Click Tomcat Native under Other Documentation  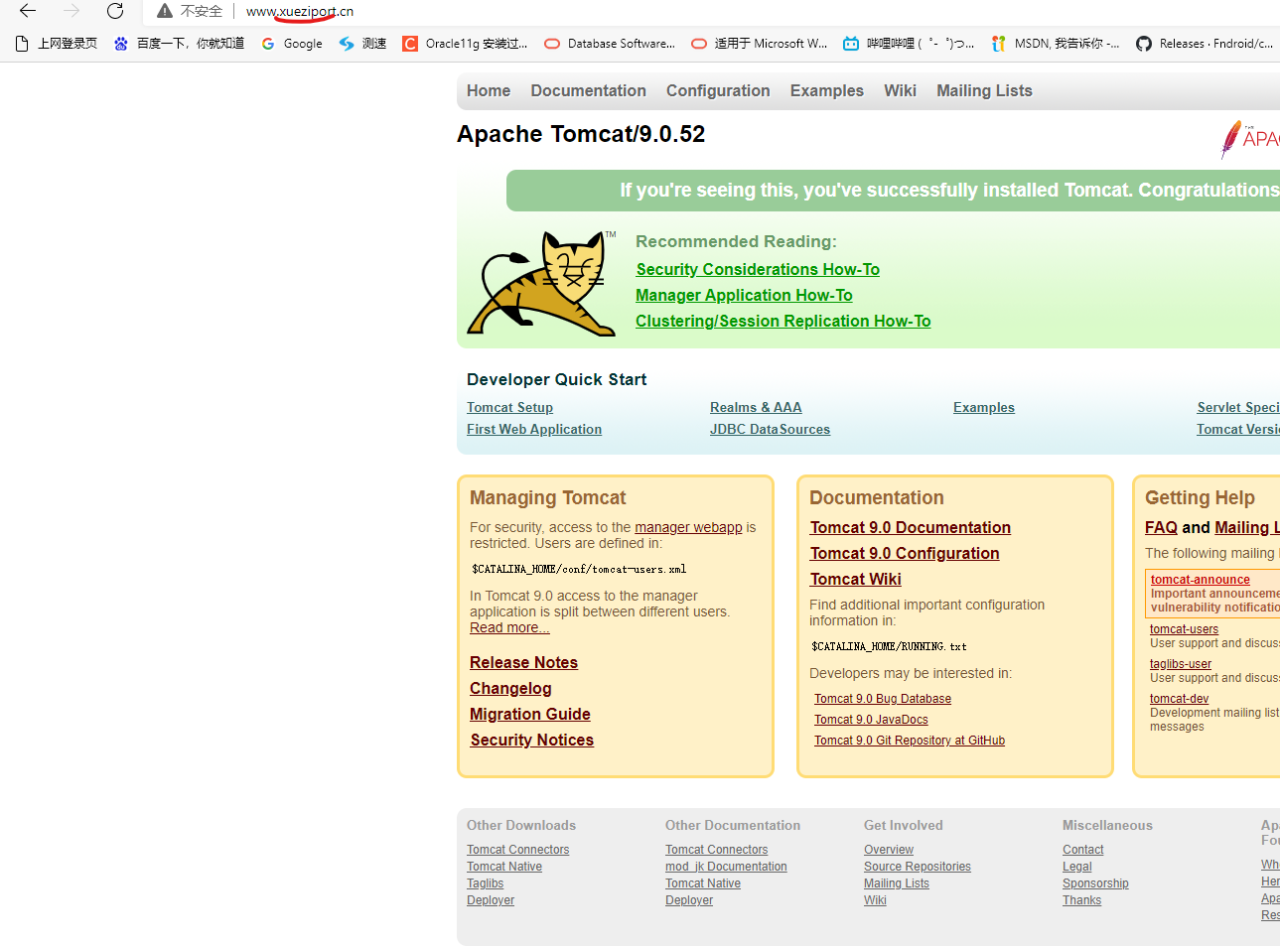tap(703, 884)
